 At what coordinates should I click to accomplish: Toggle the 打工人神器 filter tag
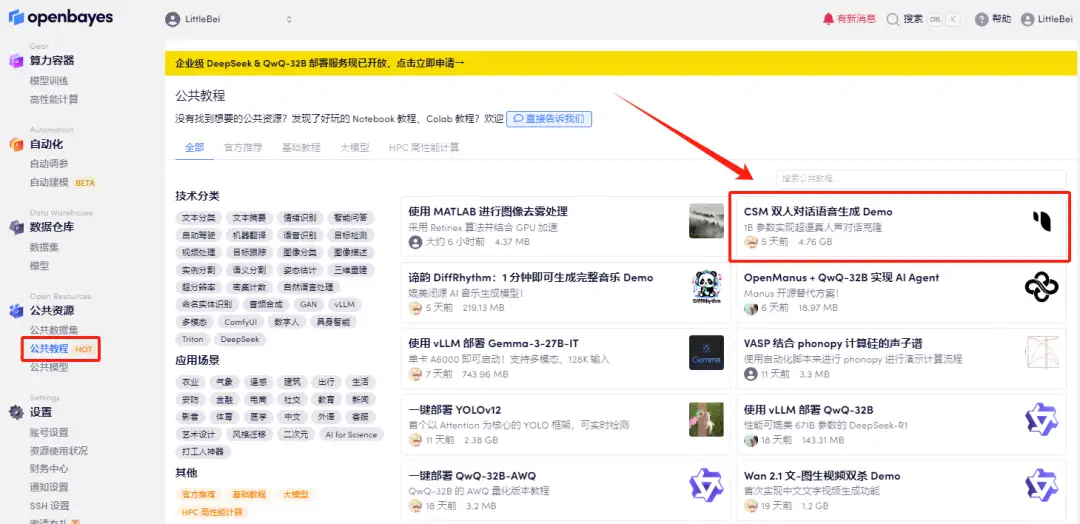coord(203,452)
